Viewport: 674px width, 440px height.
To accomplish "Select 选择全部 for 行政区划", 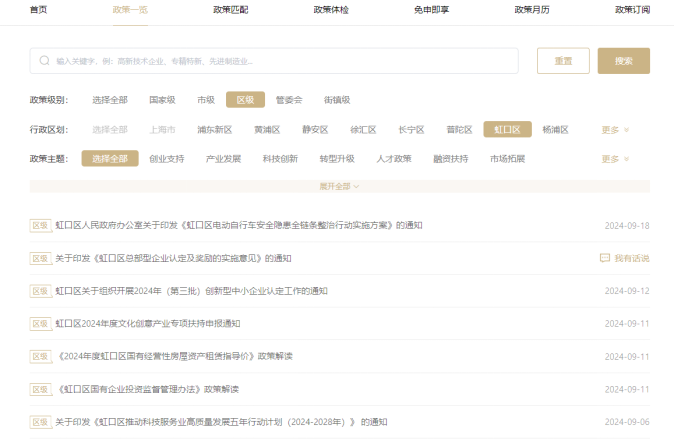I will click(x=110, y=129).
